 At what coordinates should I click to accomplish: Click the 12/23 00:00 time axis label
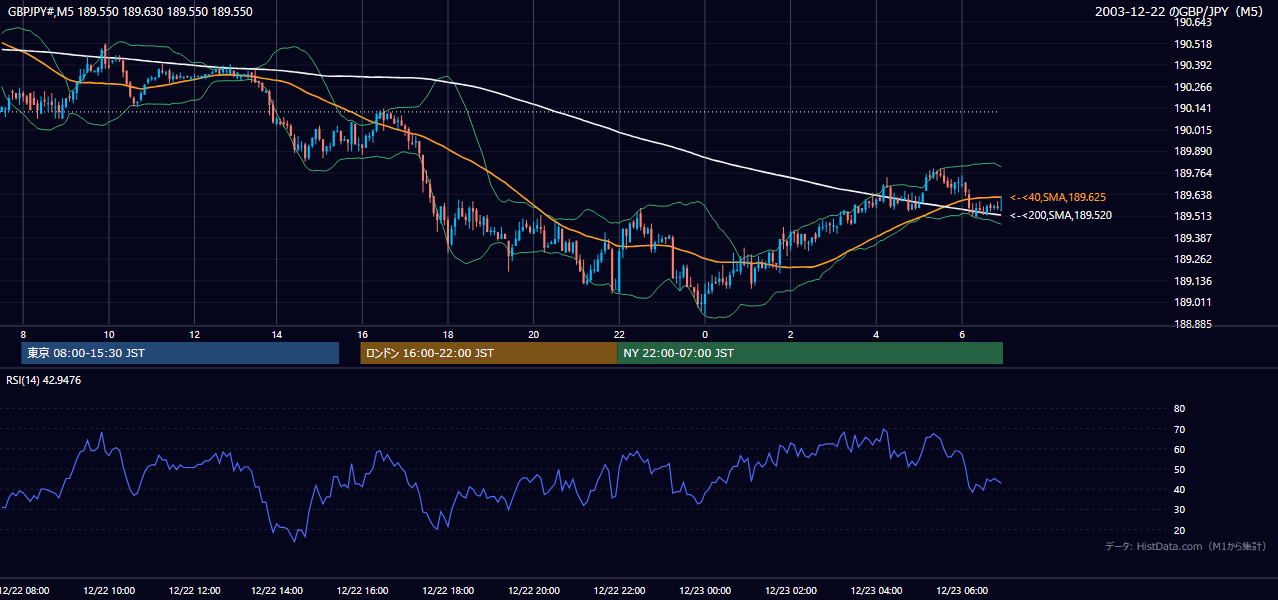tap(705, 590)
